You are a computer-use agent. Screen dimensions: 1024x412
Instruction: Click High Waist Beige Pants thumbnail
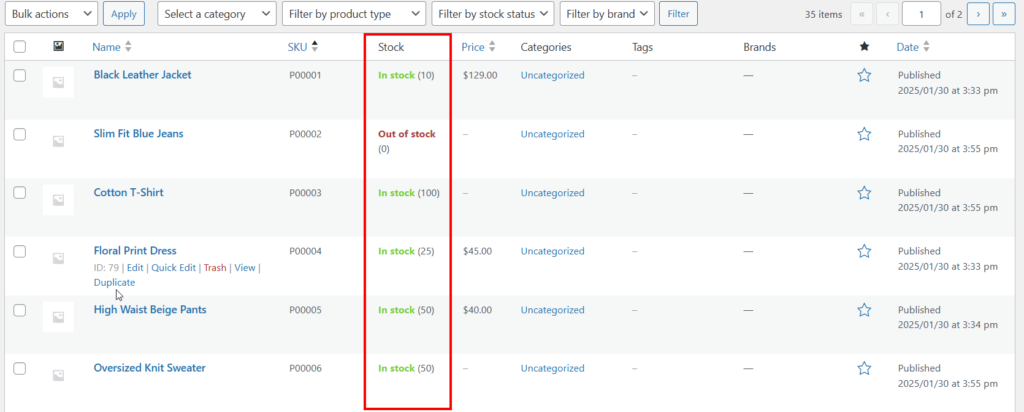tap(58, 317)
